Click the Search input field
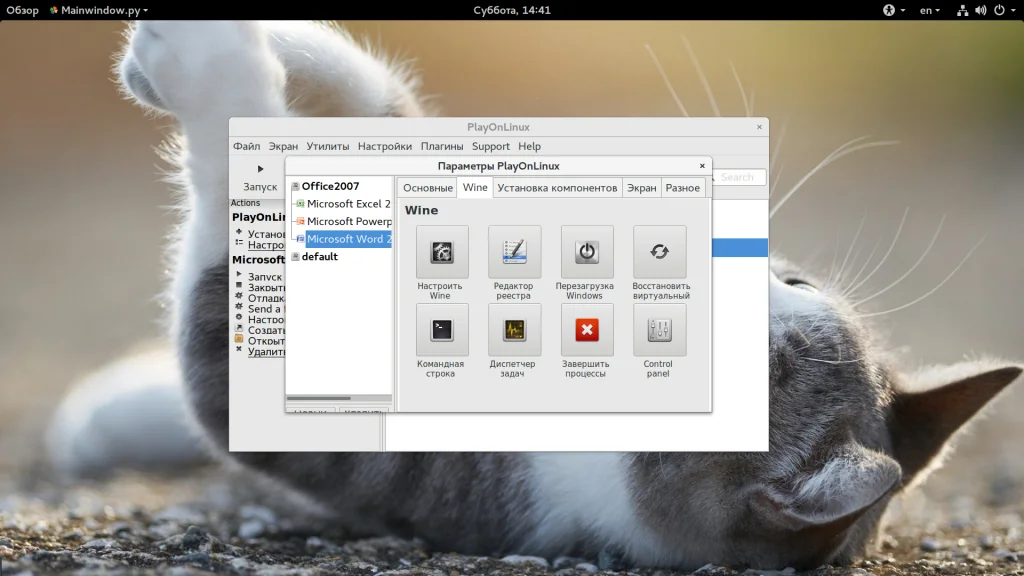 [740, 177]
